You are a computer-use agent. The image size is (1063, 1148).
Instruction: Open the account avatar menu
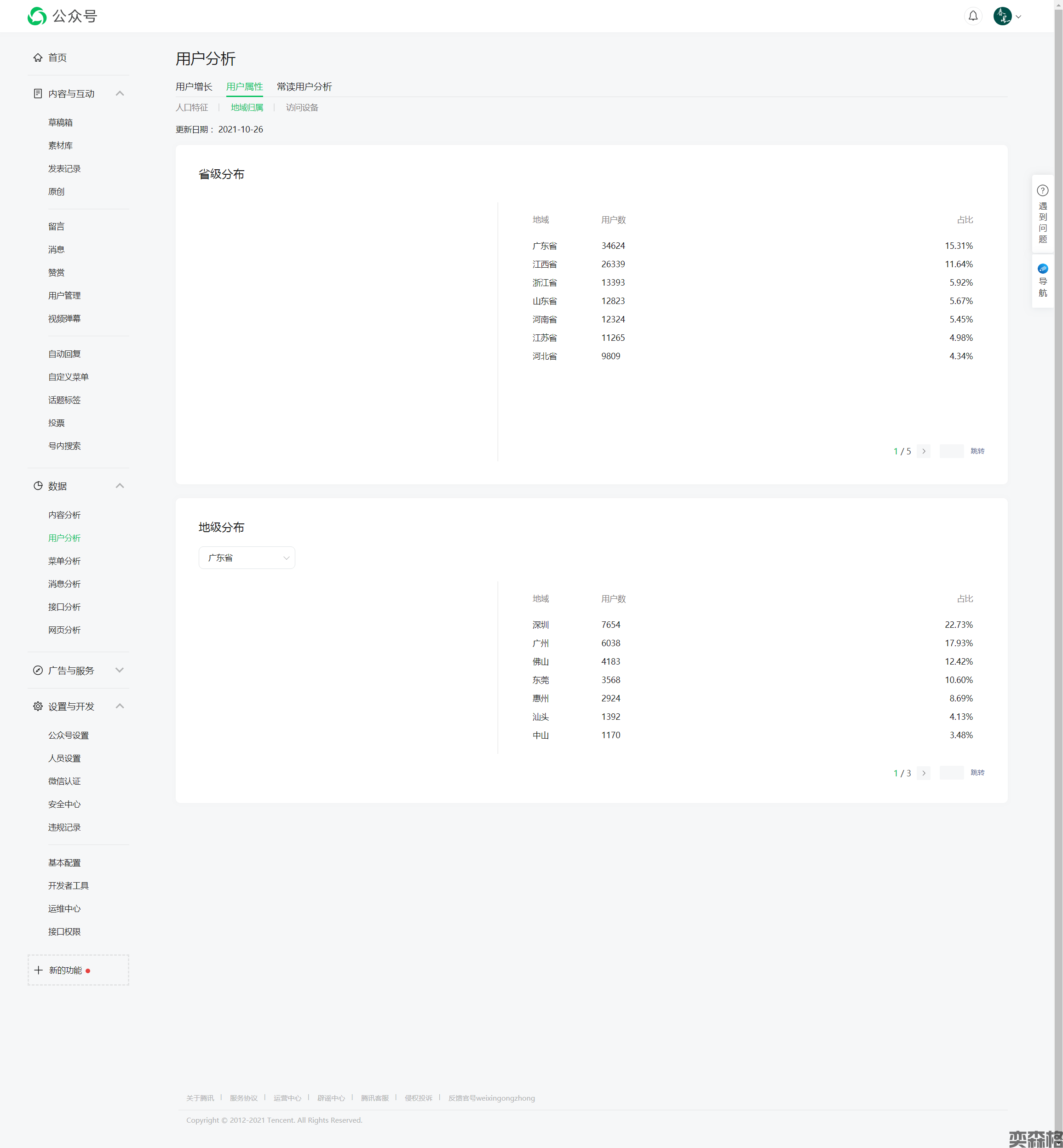pos(1003,16)
